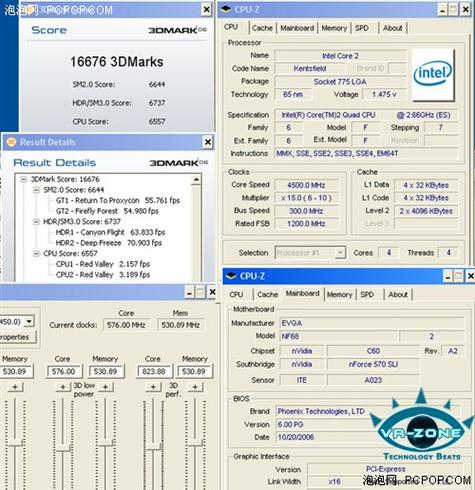Select HDR1 - Canyon Flight result row
The height and width of the screenshot is (490, 475).
tap(110, 232)
